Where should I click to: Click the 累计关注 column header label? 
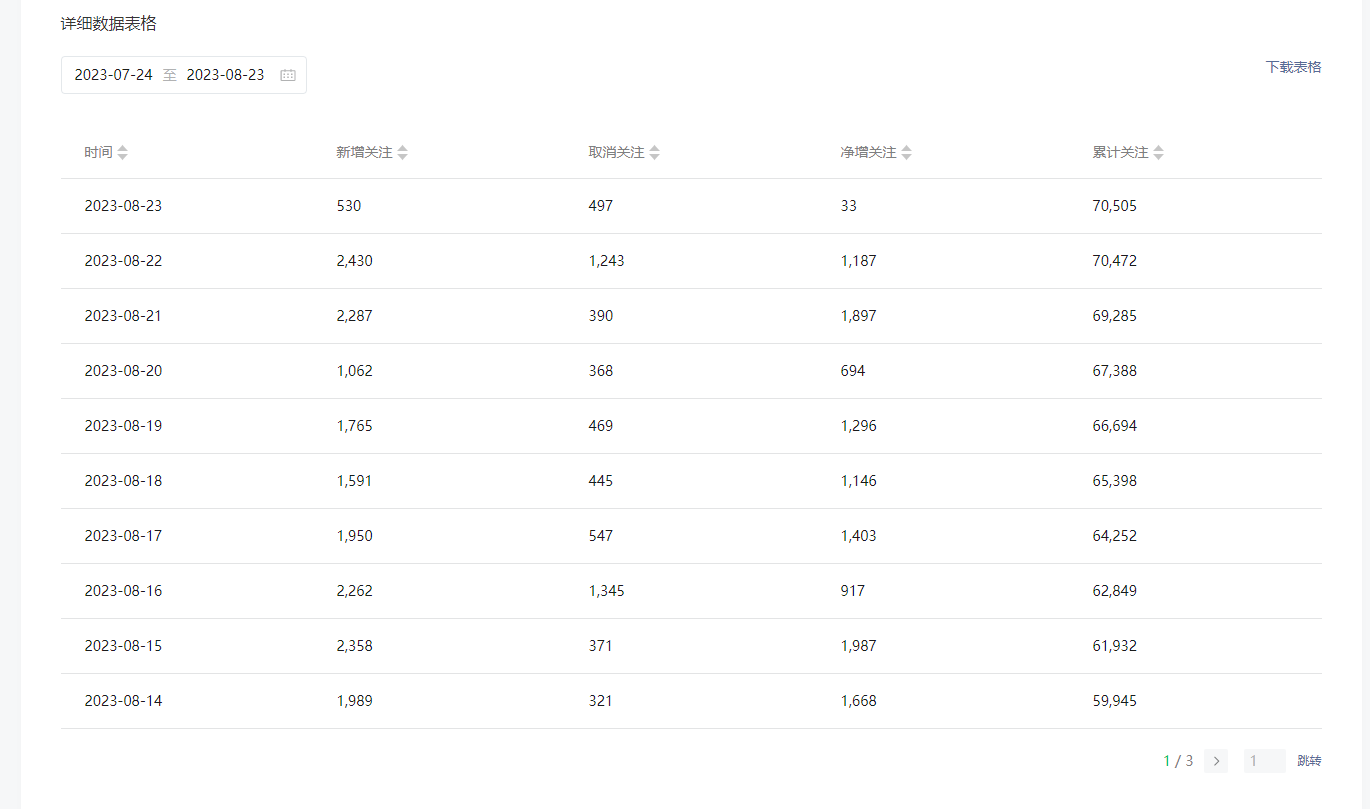point(1120,153)
